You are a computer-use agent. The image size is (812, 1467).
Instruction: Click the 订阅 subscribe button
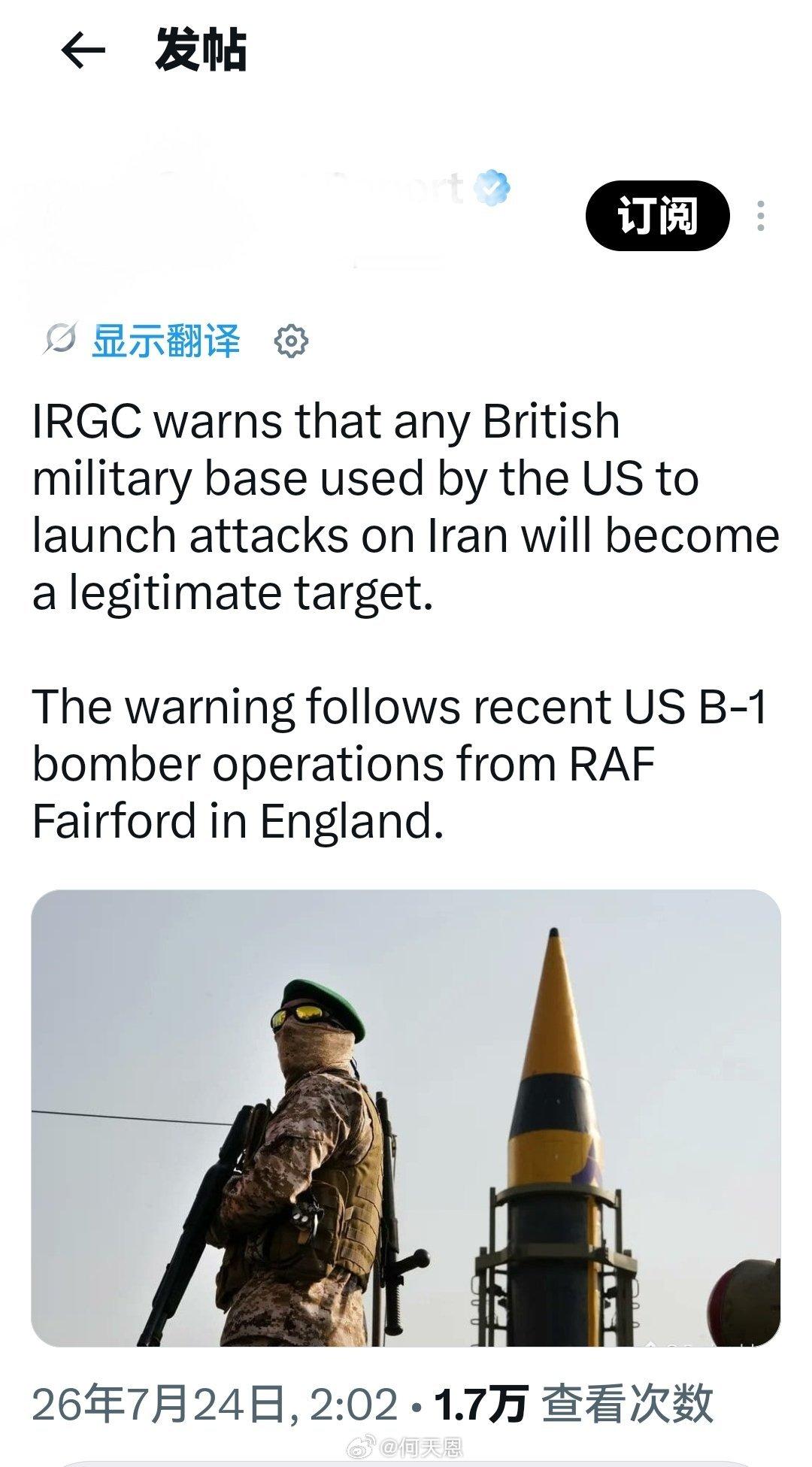click(658, 217)
